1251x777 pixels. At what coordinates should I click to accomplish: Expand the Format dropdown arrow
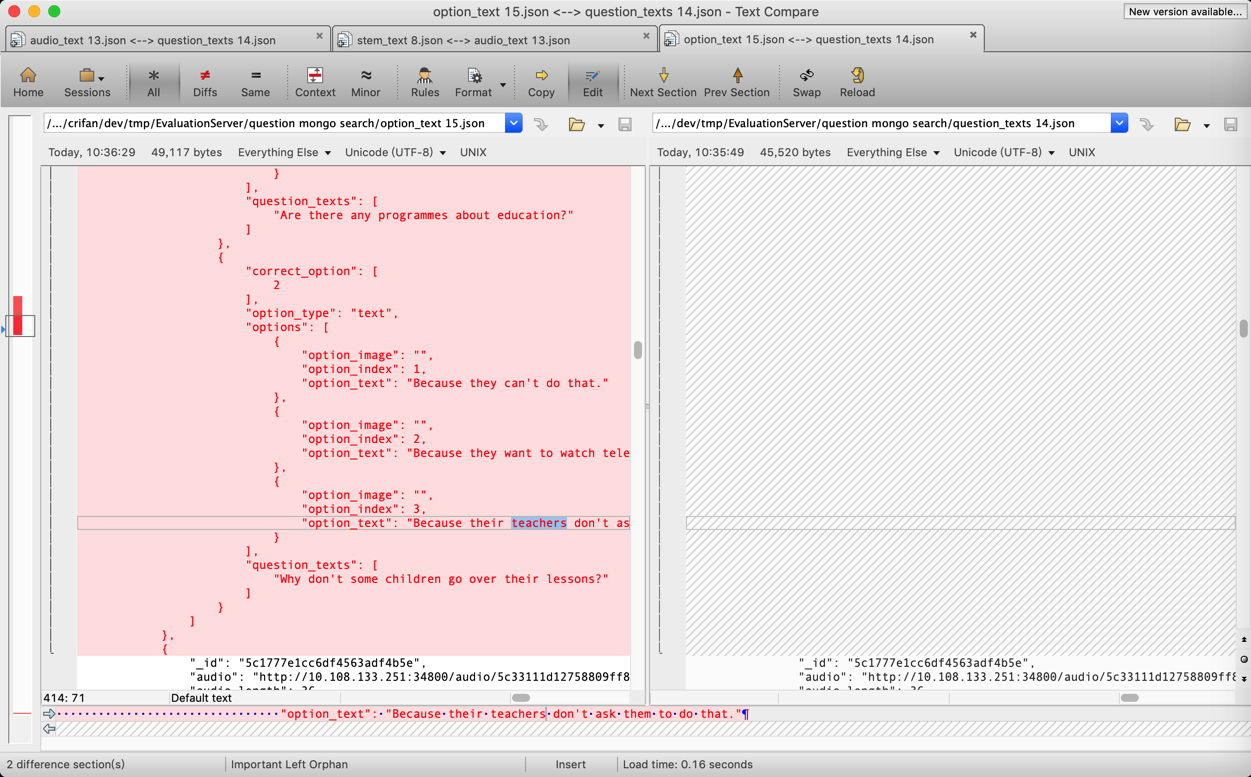click(x=503, y=85)
